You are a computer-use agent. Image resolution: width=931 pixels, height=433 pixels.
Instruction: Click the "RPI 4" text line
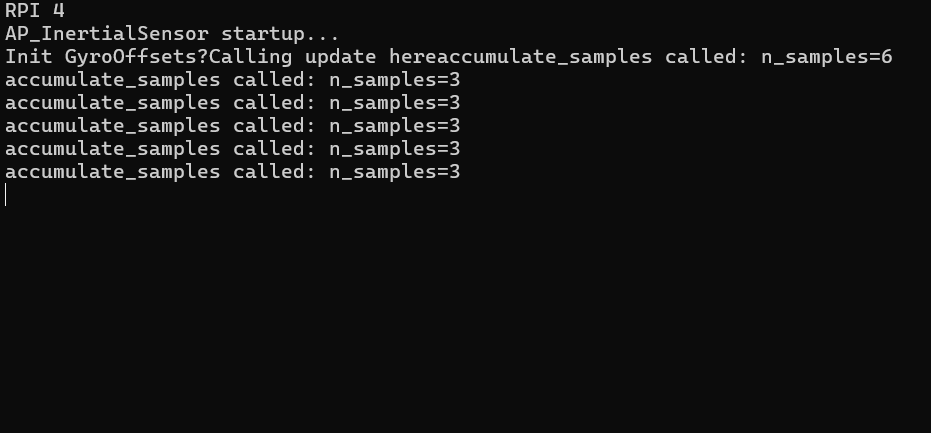[35, 11]
